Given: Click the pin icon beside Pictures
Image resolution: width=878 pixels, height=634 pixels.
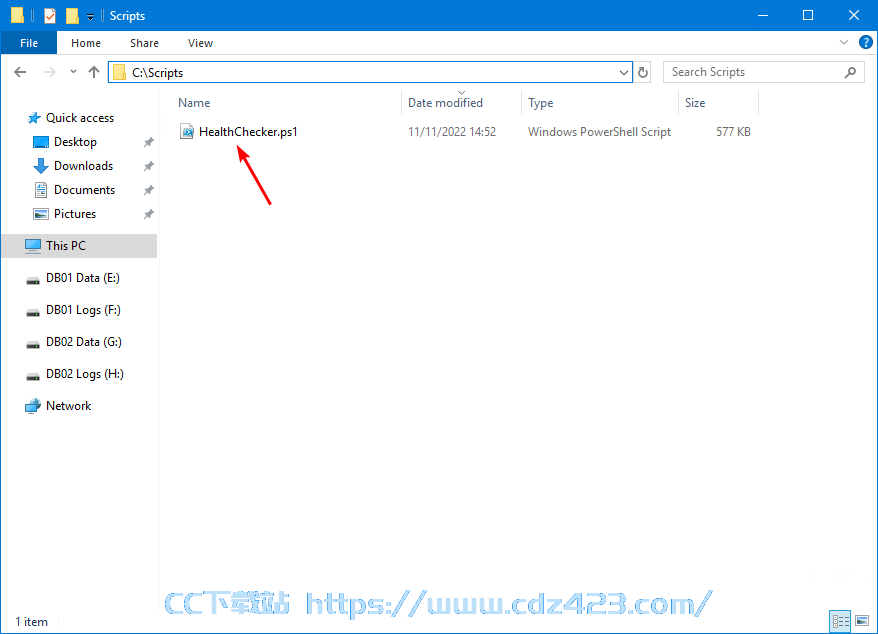Looking at the screenshot, I should [148, 215].
